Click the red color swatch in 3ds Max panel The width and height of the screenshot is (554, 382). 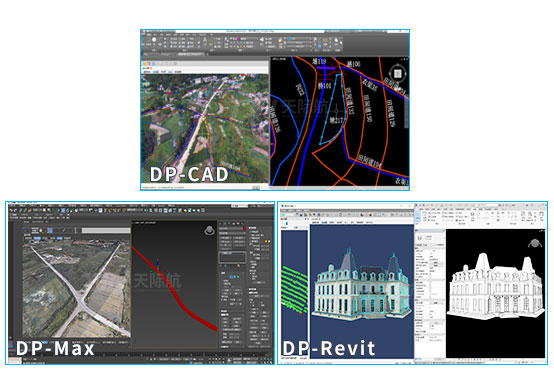pos(244,229)
